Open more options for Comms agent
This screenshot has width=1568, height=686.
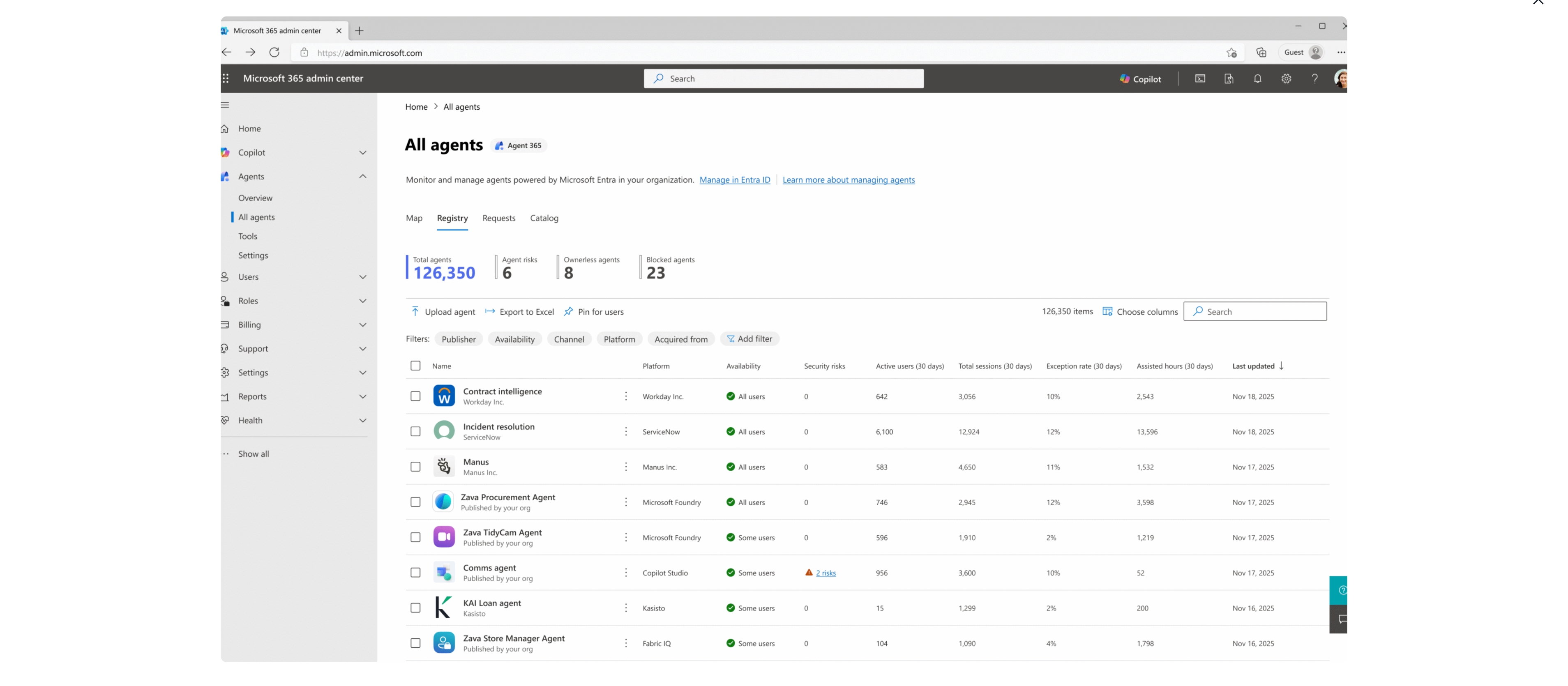(x=626, y=573)
